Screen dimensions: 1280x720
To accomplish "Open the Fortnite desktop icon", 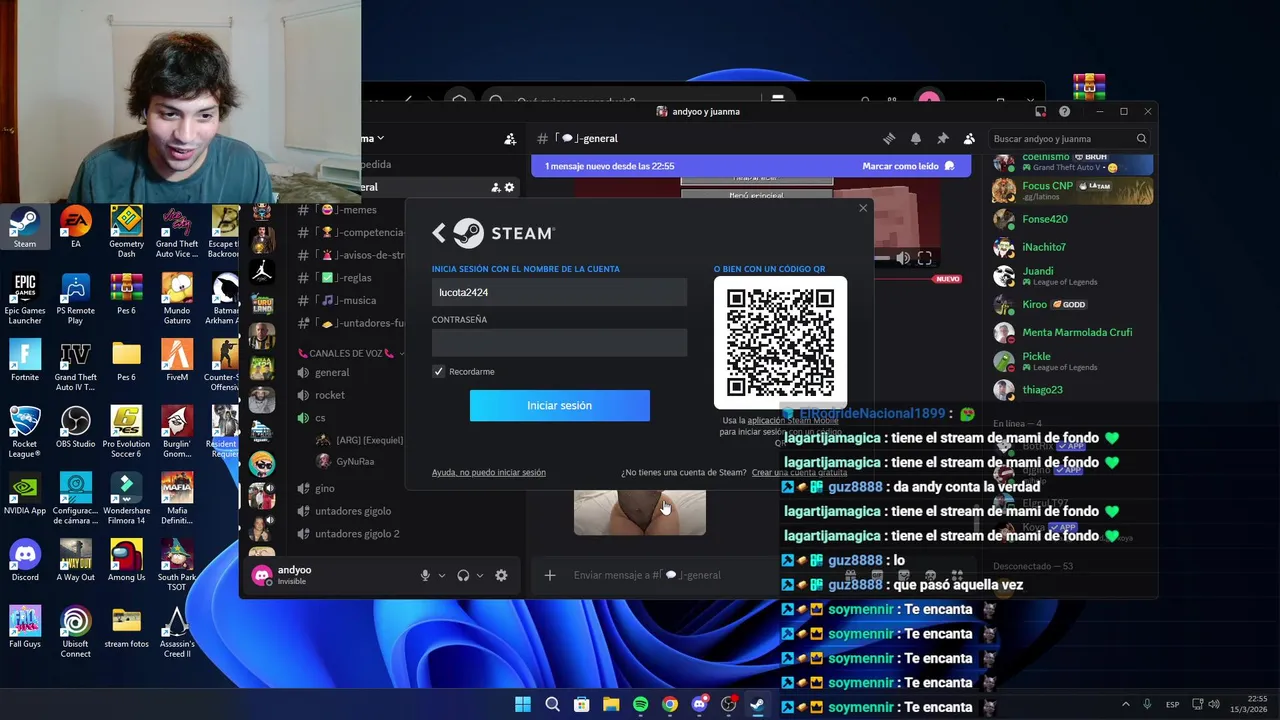I will [x=25, y=361].
